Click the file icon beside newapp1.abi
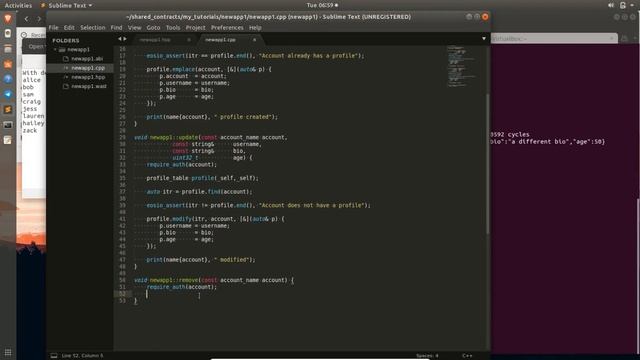The height and width of the screenshot is (360, 640). [66, 59]
